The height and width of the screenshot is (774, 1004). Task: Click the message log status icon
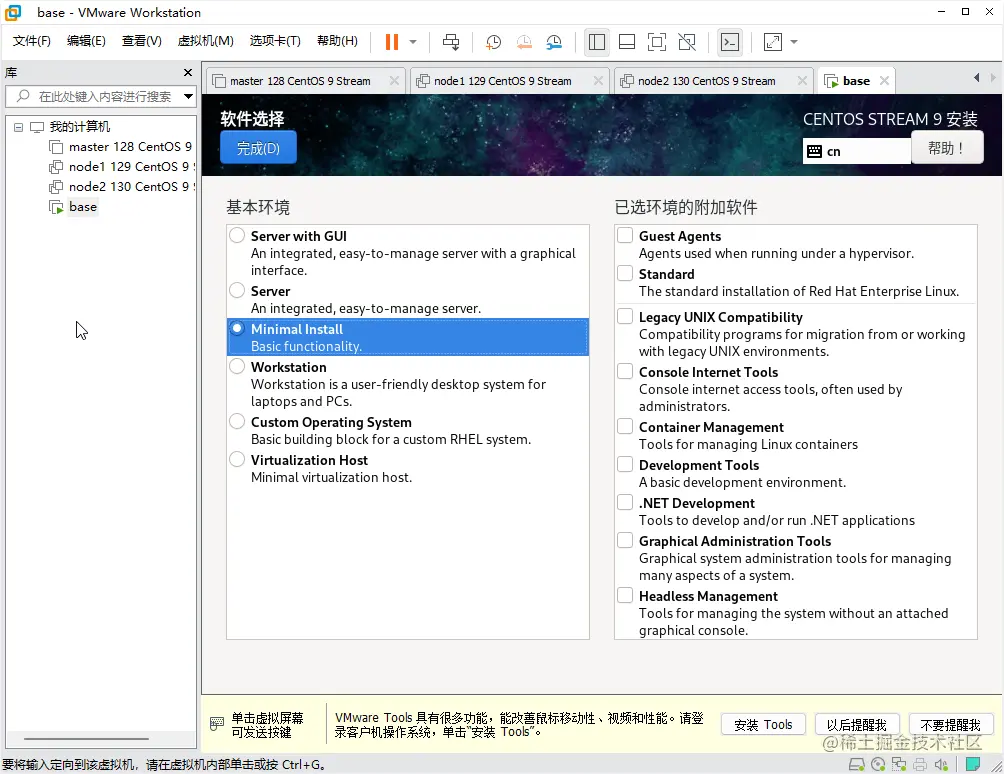[973, 764]
